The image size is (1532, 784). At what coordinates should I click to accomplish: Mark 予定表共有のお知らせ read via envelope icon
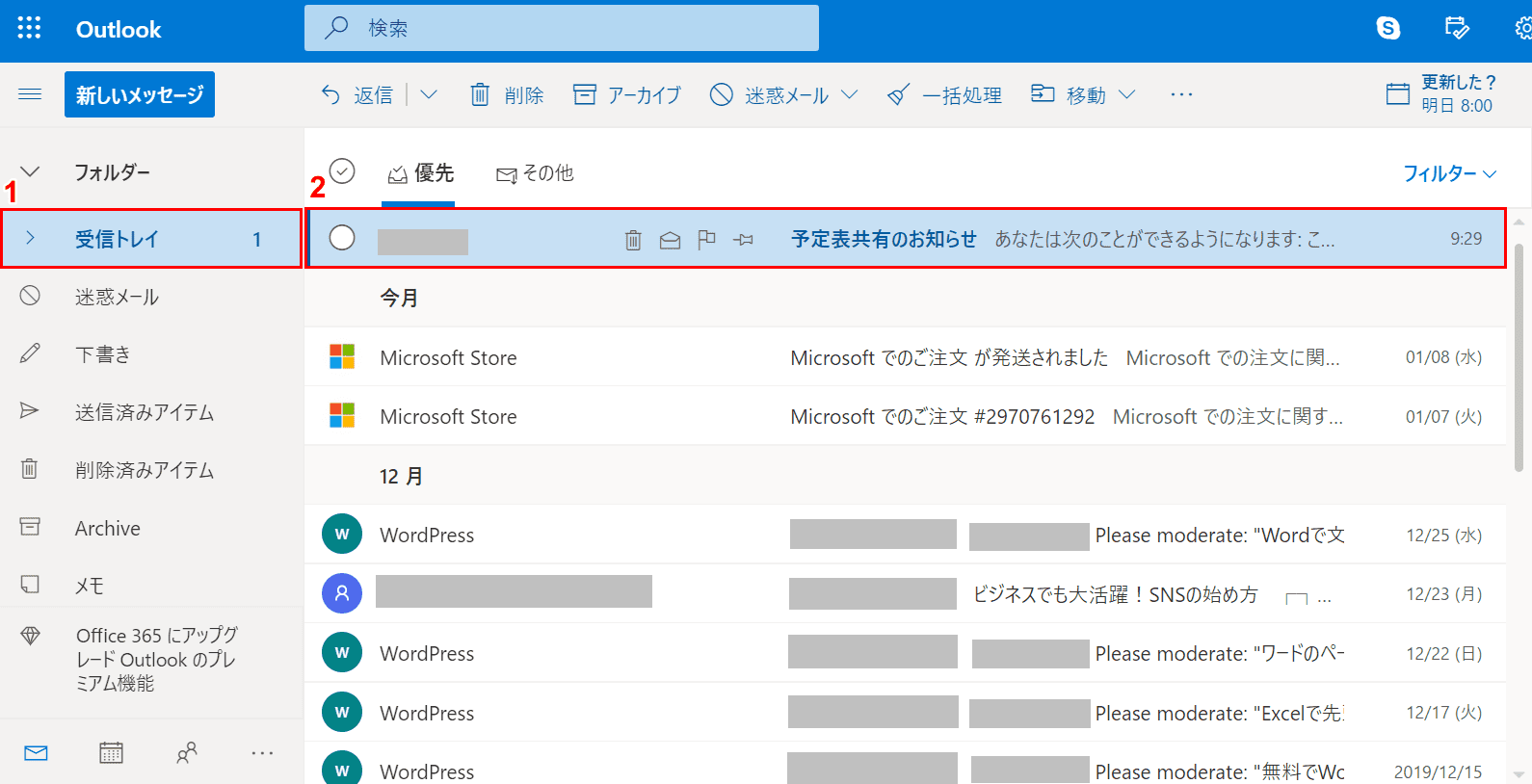point(670,240)
